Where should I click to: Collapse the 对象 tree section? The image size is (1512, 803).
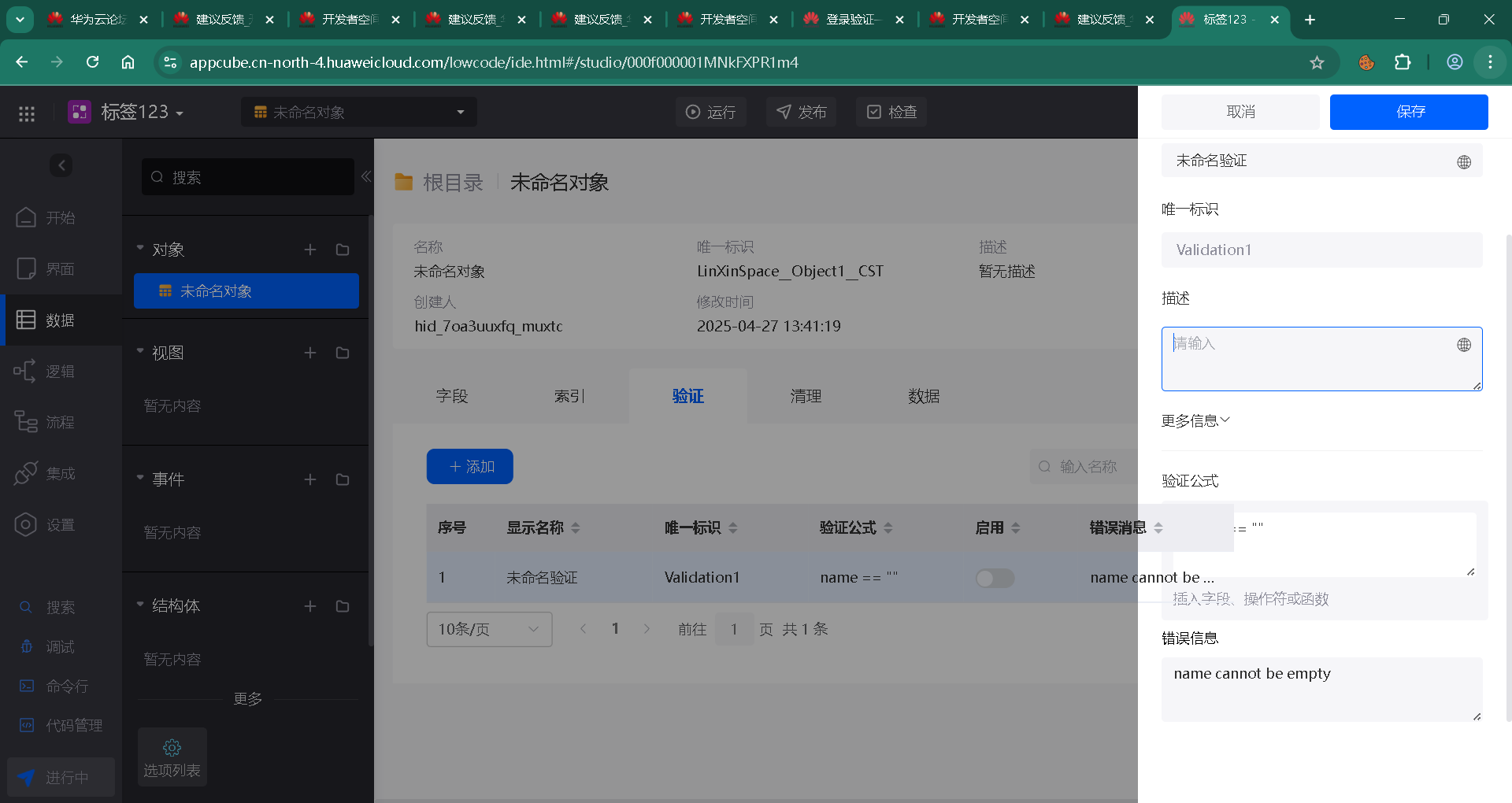click(140, 249)
